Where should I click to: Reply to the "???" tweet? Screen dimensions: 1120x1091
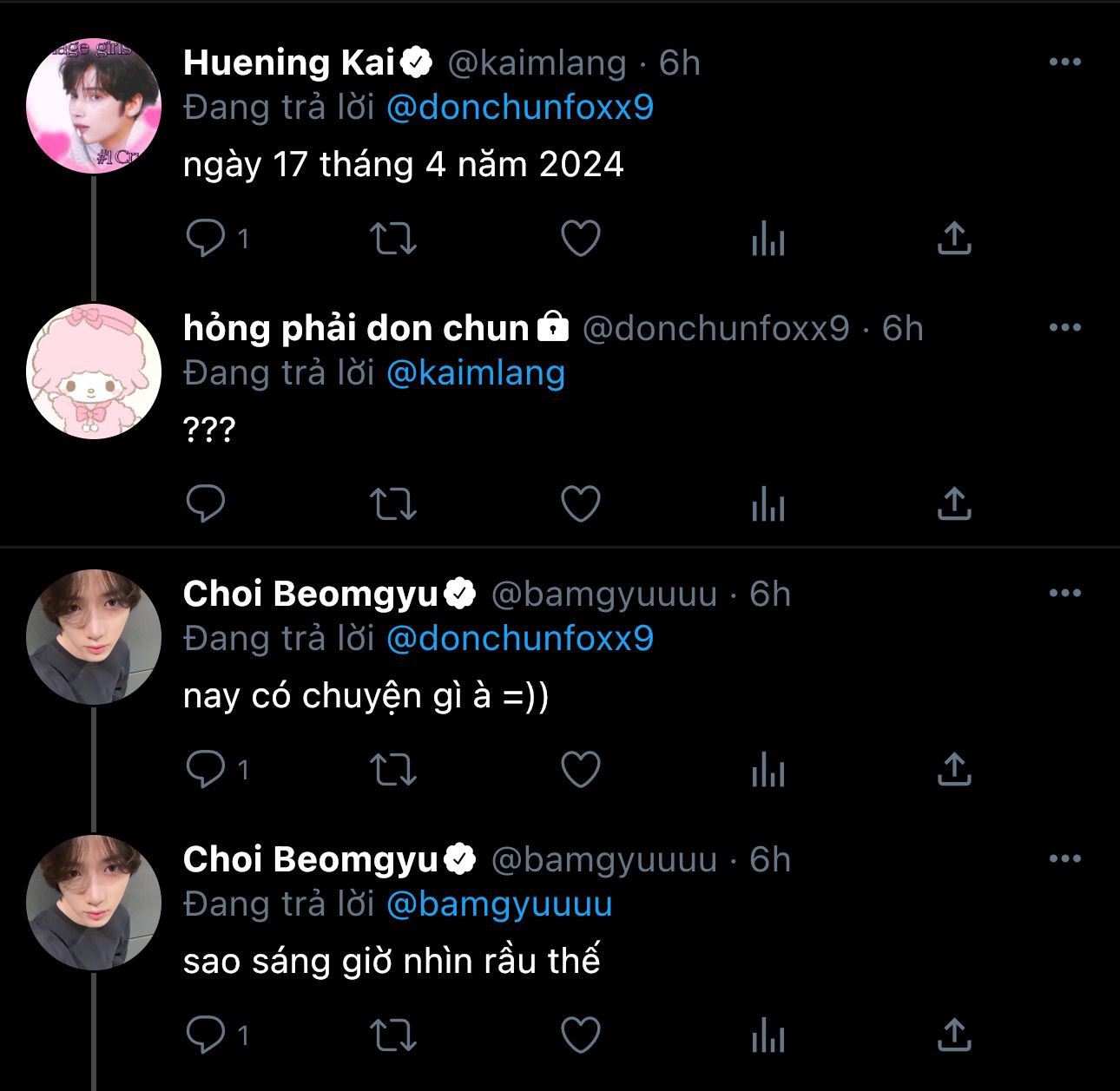point(206,503)
